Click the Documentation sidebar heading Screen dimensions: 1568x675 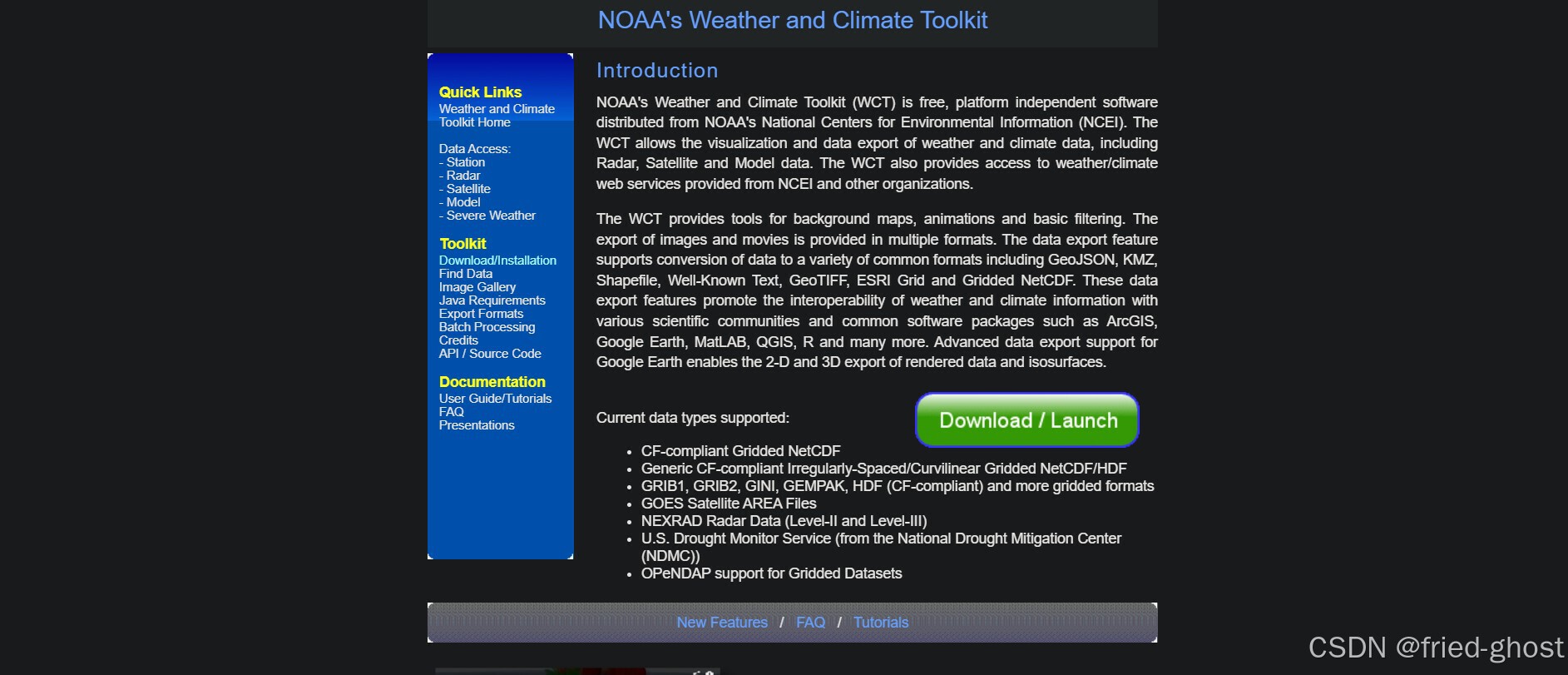coord(492,382)
